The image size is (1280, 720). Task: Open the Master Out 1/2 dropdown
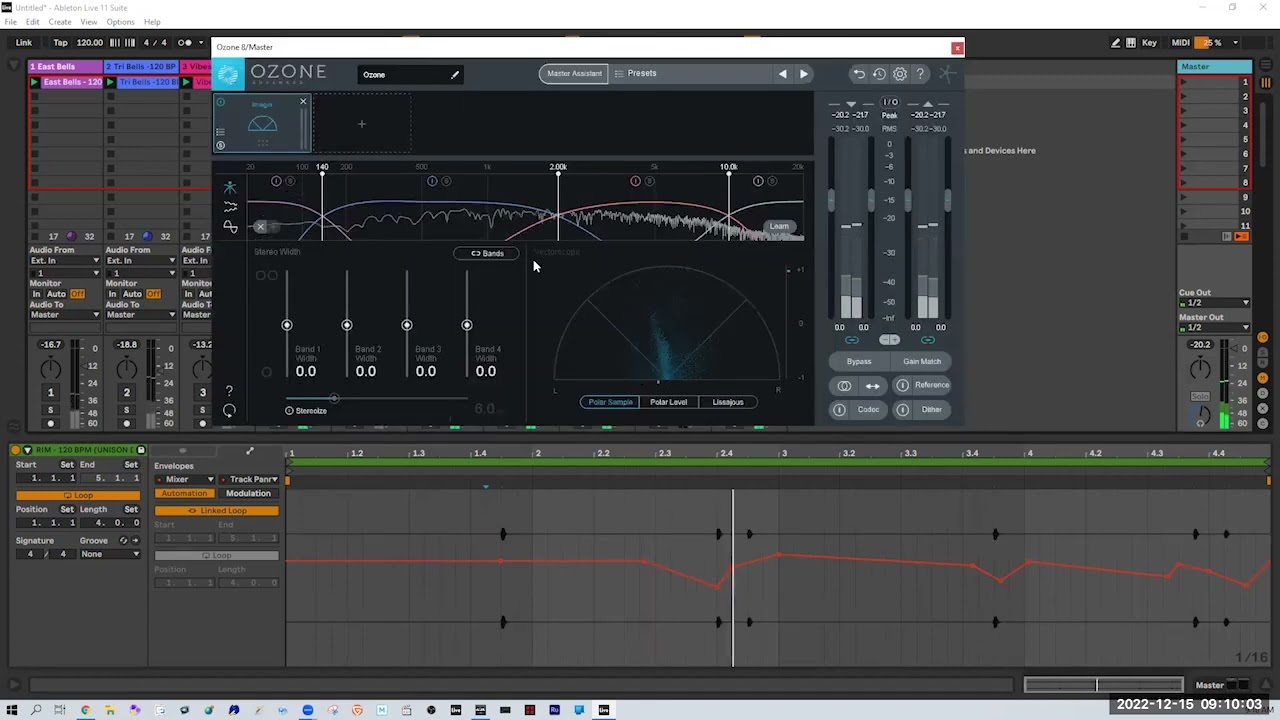coord(1214,327)
